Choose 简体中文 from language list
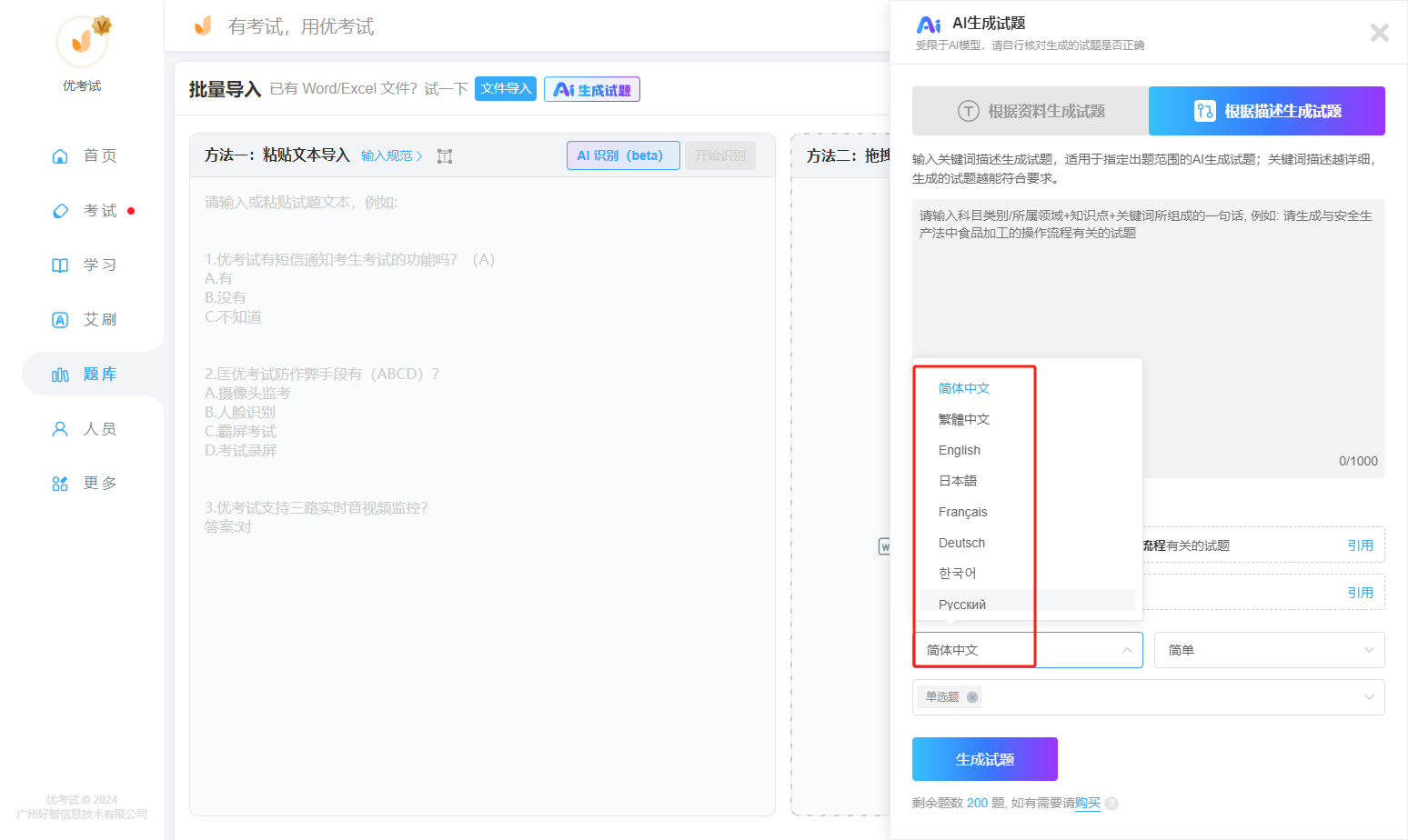The width and height of the screenshot is (1408, 840). [1028, 388]
